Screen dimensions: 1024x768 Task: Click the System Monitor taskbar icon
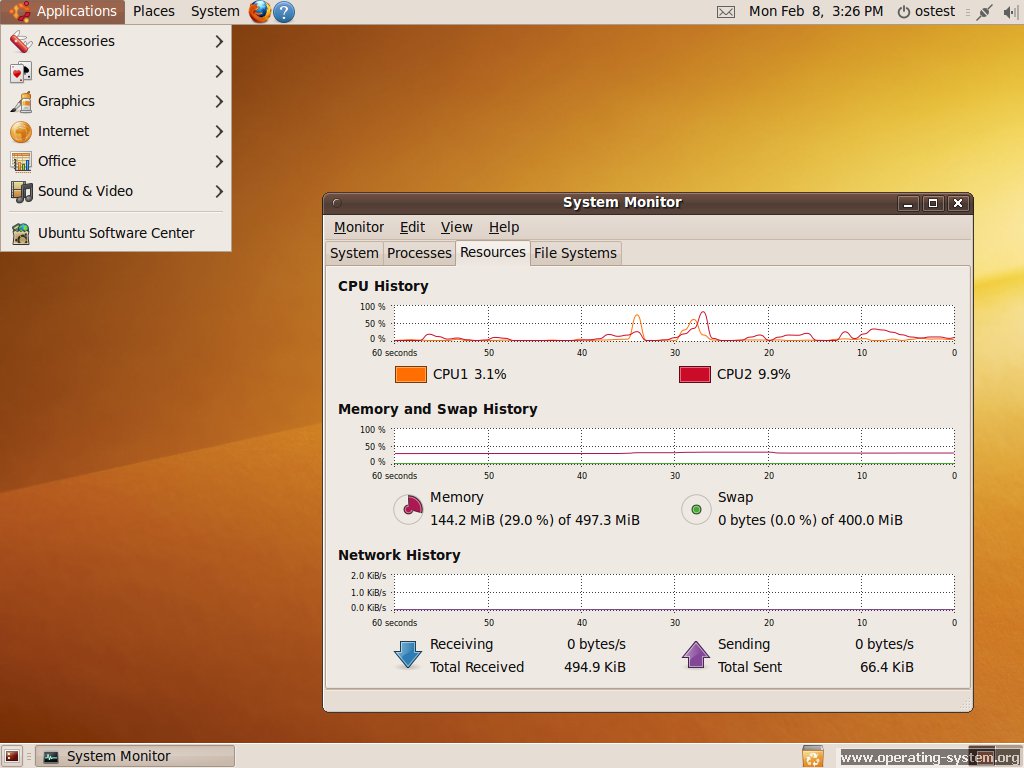50,757
